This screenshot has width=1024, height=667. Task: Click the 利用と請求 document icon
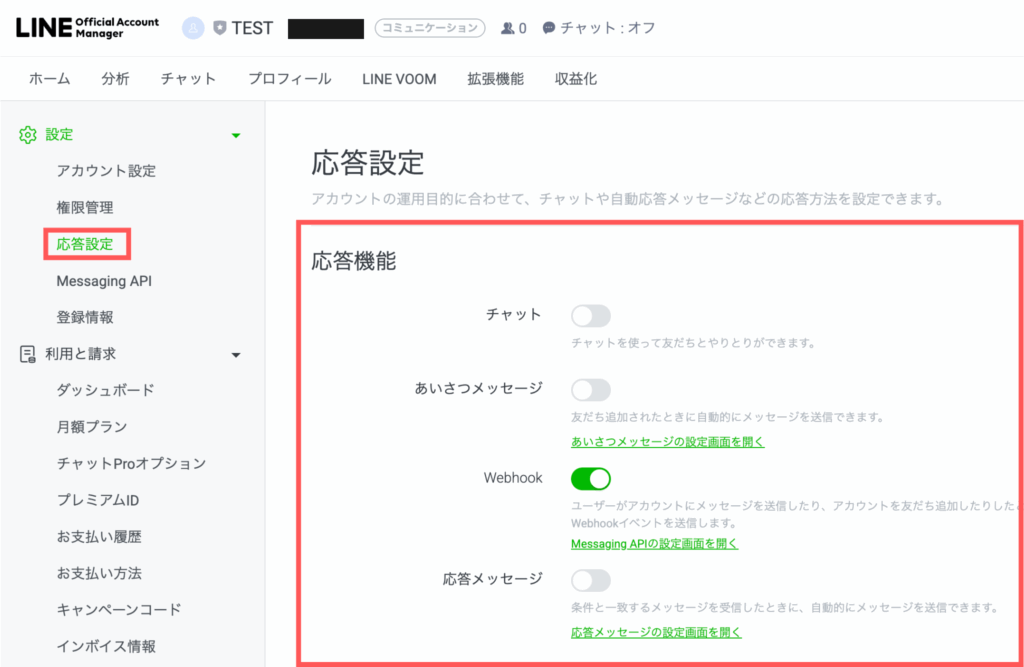[x=28, y=354]
